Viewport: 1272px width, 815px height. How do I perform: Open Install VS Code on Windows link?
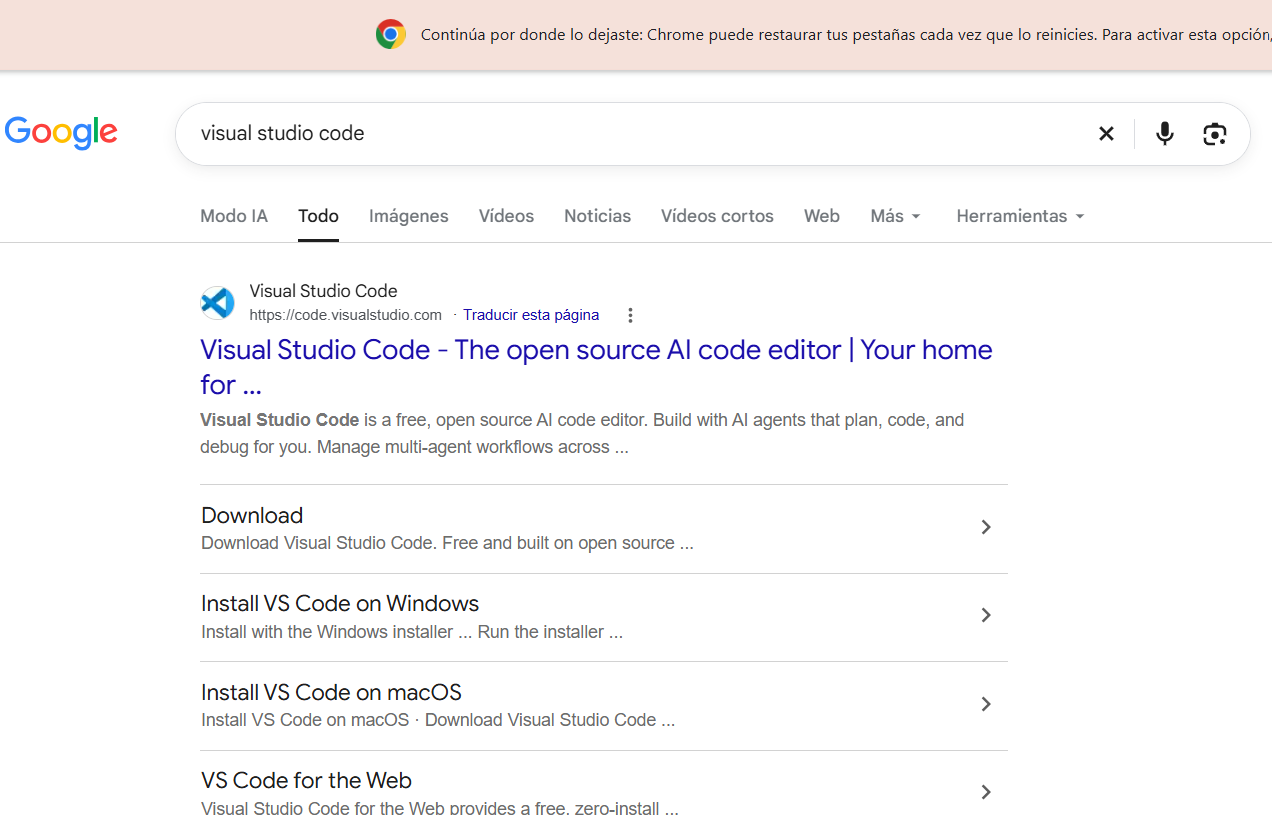[x=340, y=603]
